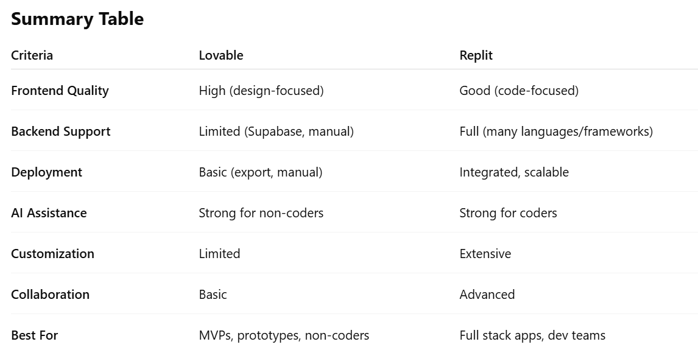698x364 pixels.
Task: Click the Integrated, scalable cell
Action: pos(514,173)
